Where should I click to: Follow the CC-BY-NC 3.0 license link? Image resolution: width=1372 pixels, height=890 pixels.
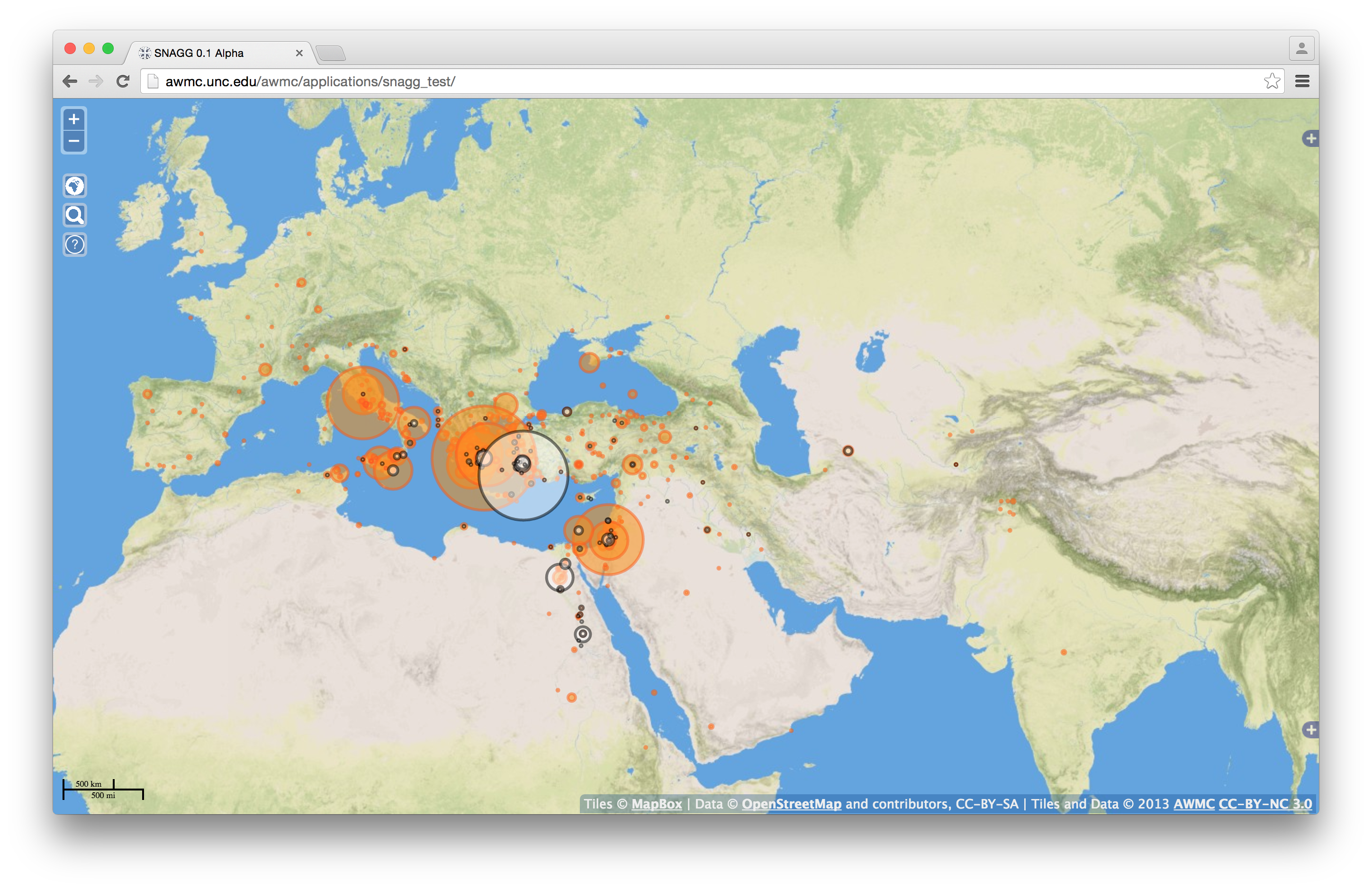tap(1265, 803)
